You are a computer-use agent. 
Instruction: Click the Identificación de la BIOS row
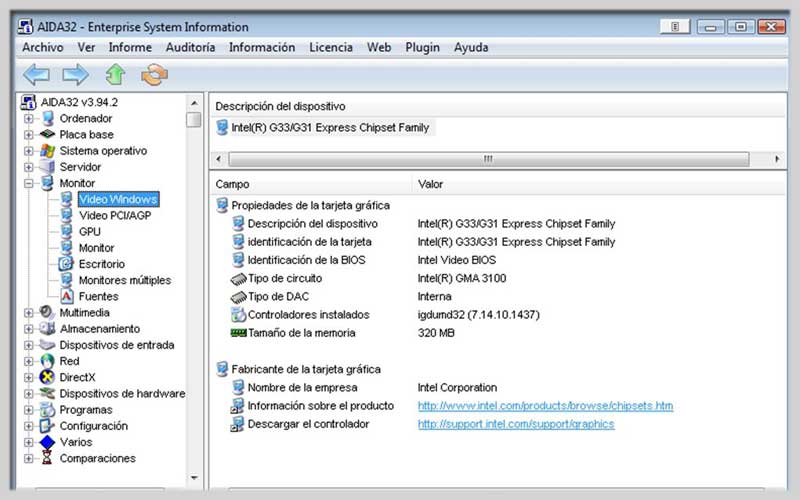tap(306, 260)
